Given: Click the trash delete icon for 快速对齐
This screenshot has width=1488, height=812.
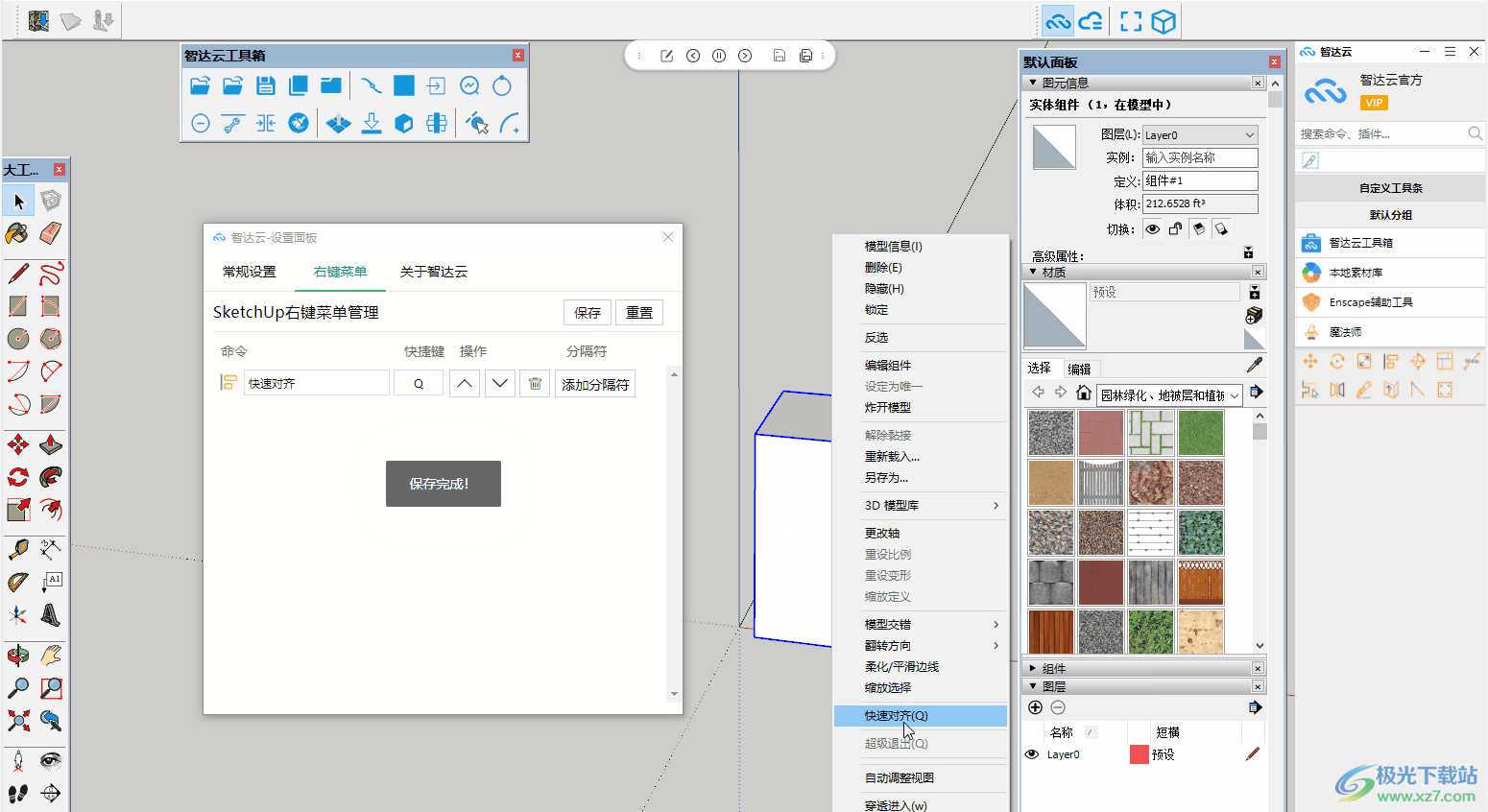Looking at the screenshot, I should (535, 384).
